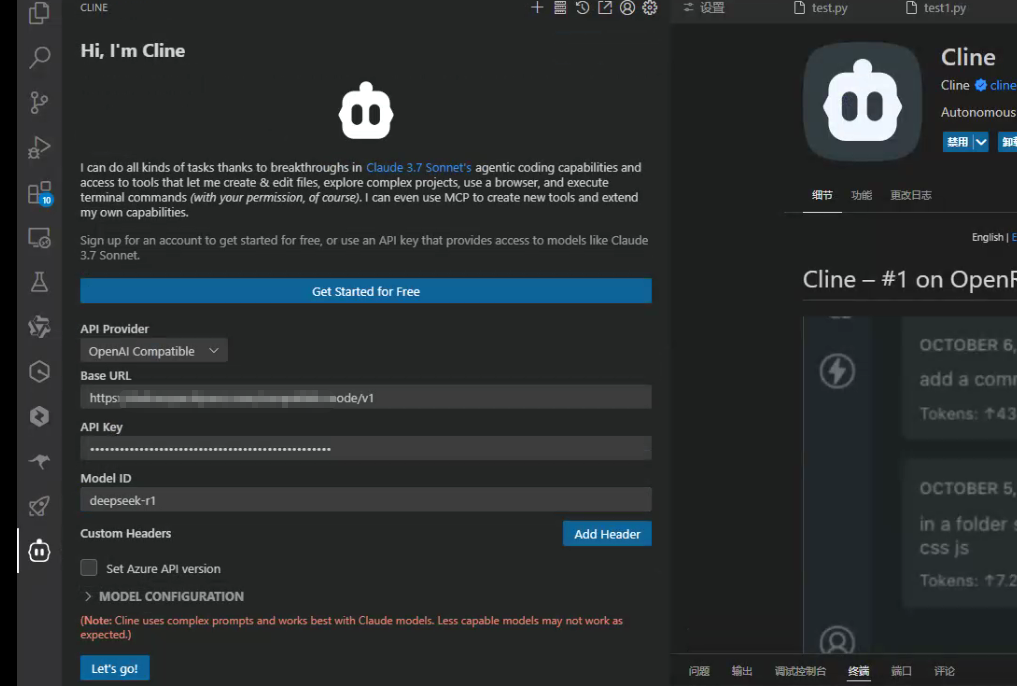This screenshot has height=686, width=1017.
Task: Open the Claude 3.7 Sonnet's link
Action: pos(418,167)
